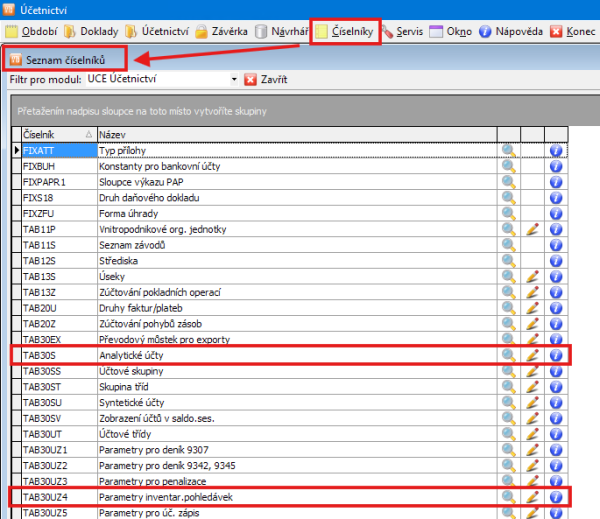Screen dimensions: 600x519
Task: View TAB13S Úseky using magnifier icon
Action: (x=509, y=276)
